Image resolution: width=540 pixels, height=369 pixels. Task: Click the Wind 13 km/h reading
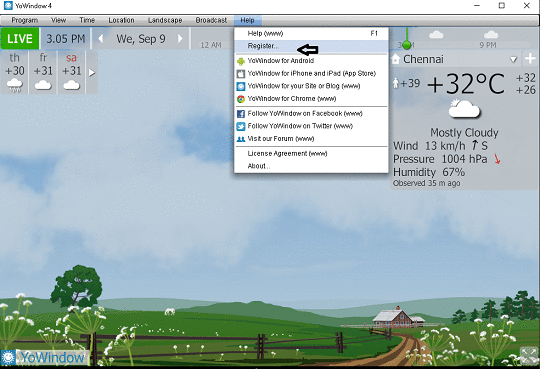click(440, 146)
